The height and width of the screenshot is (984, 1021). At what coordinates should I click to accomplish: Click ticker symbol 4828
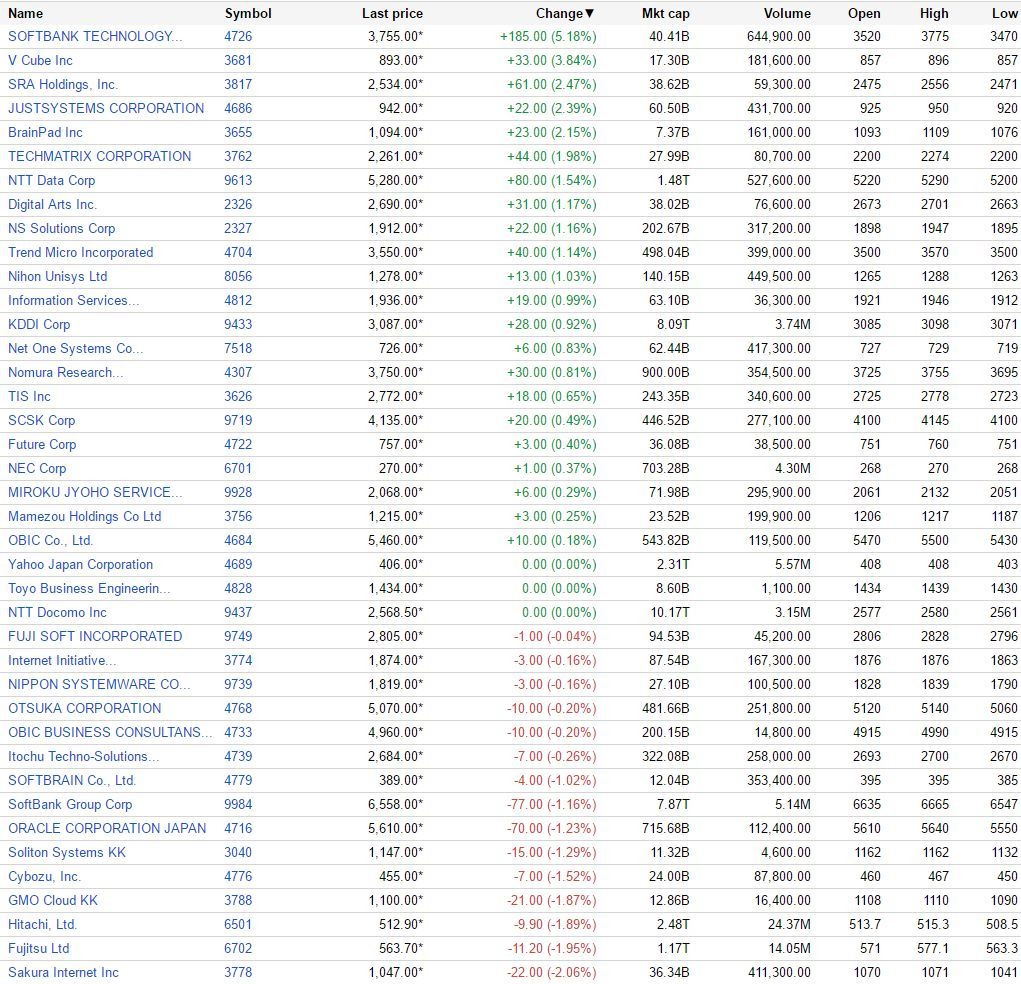coord(238,589)
